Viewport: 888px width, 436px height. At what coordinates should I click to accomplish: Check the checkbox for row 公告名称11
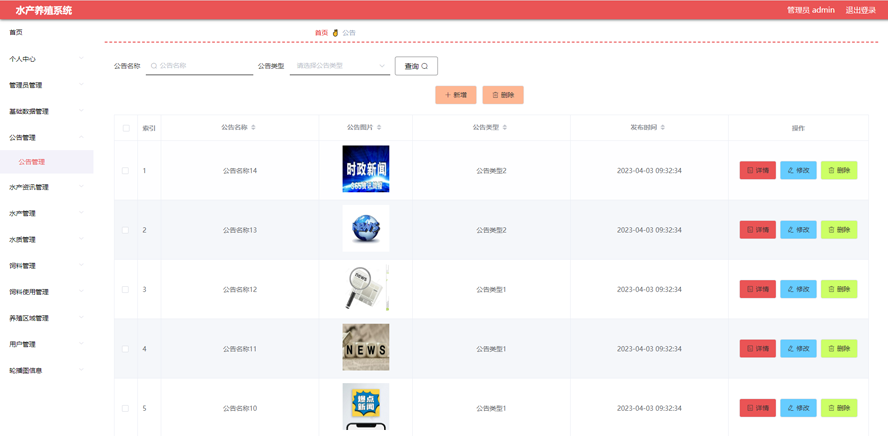coord(126,349)
